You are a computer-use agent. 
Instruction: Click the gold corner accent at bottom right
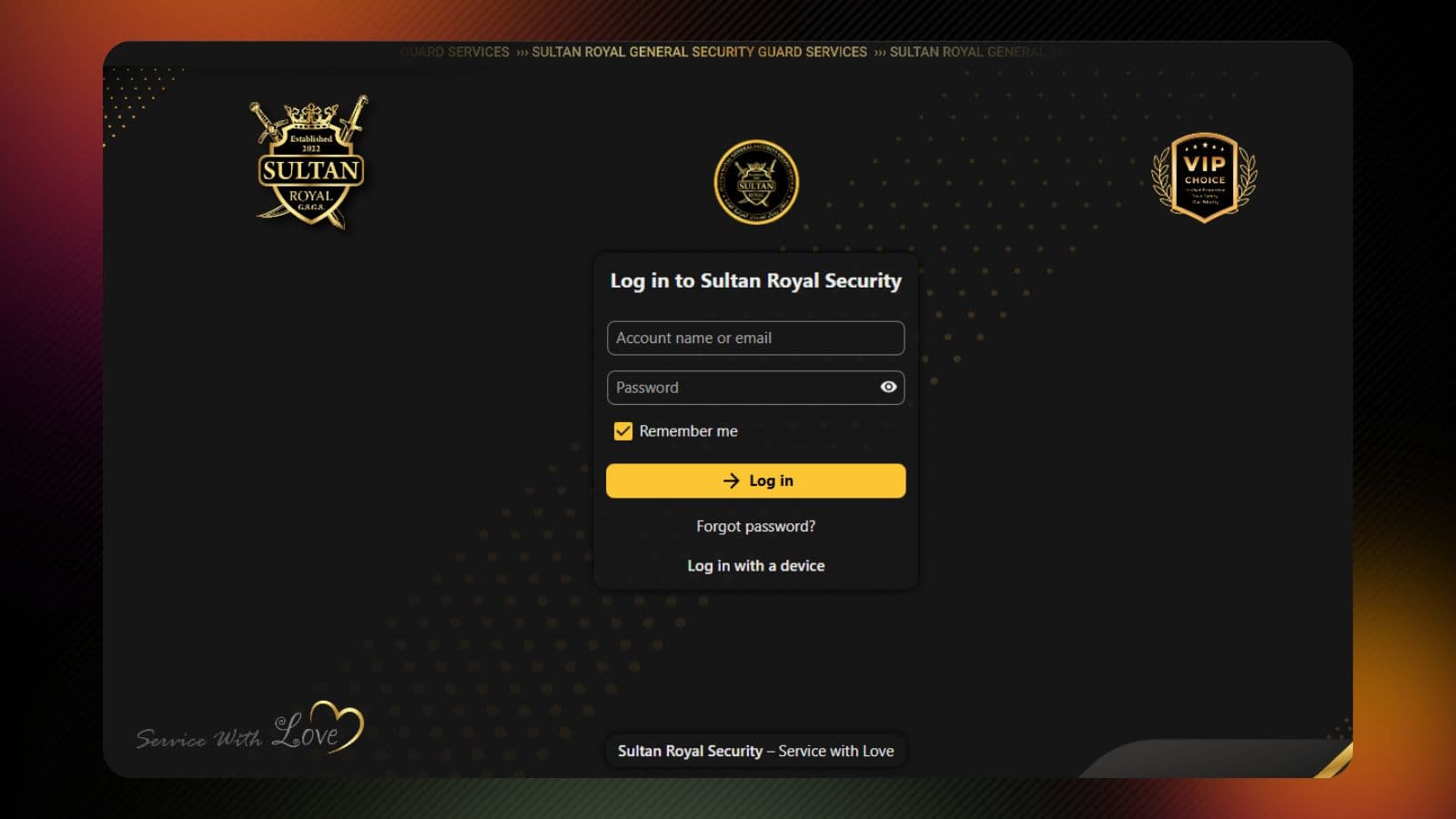point(1333,761)
